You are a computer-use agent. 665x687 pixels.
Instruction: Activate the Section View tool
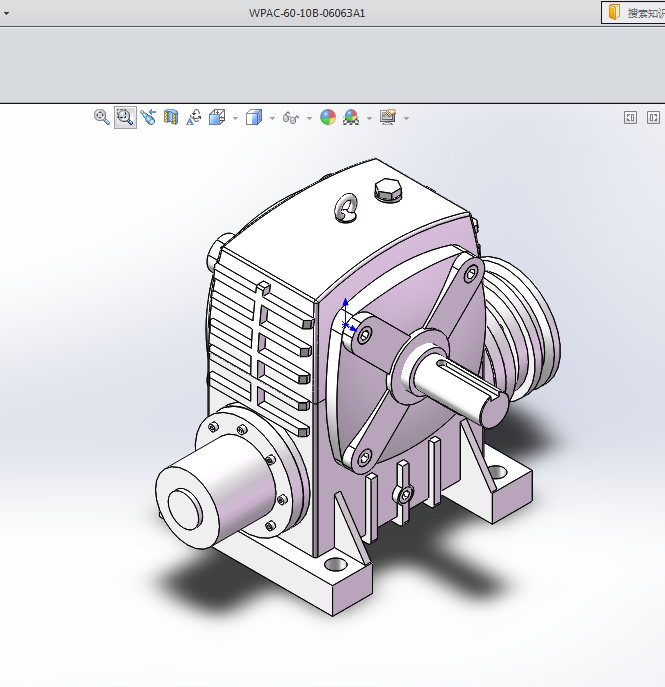coord(171,117)
